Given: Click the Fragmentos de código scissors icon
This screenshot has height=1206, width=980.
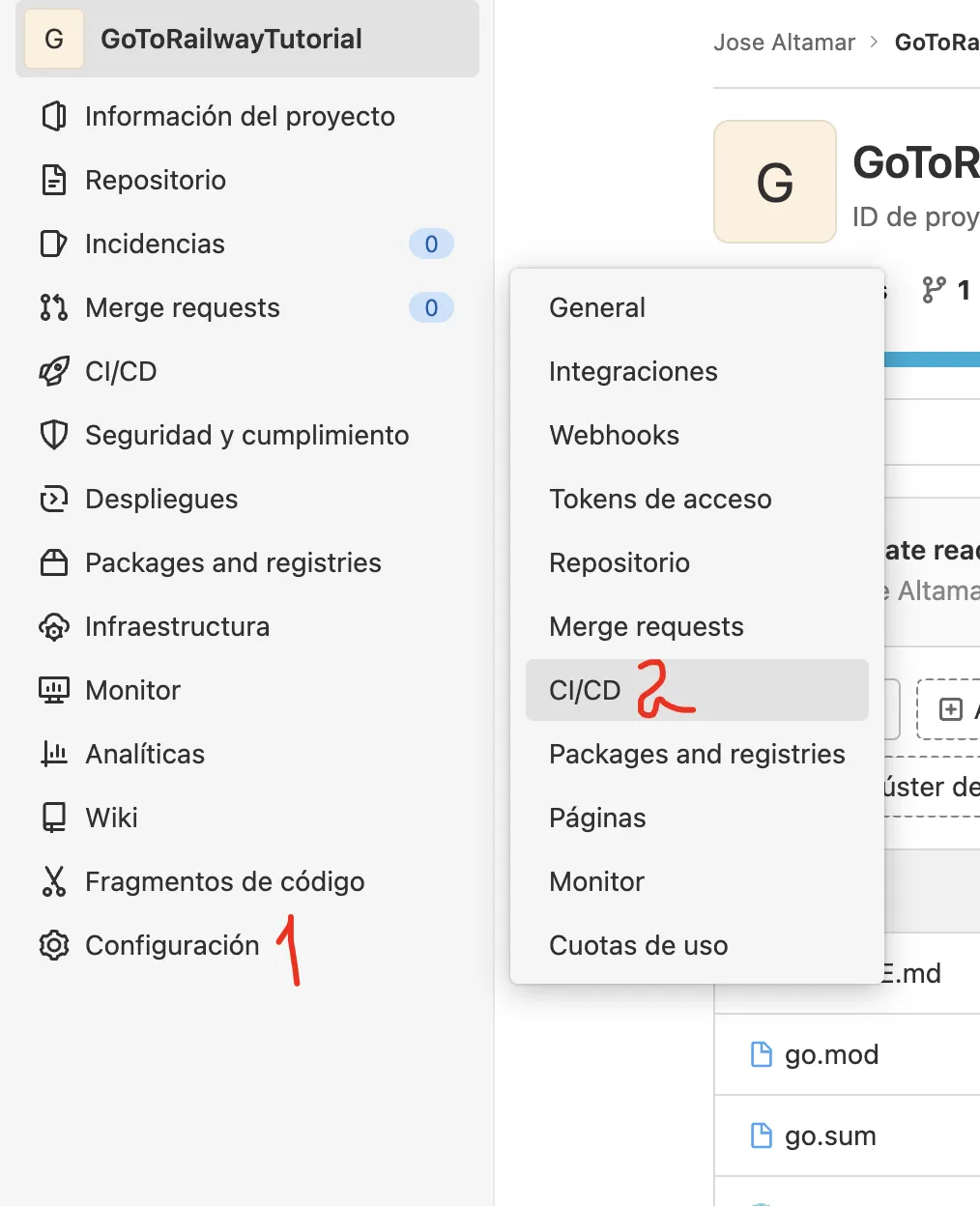Looking at the screenshot, I should 55,881.
